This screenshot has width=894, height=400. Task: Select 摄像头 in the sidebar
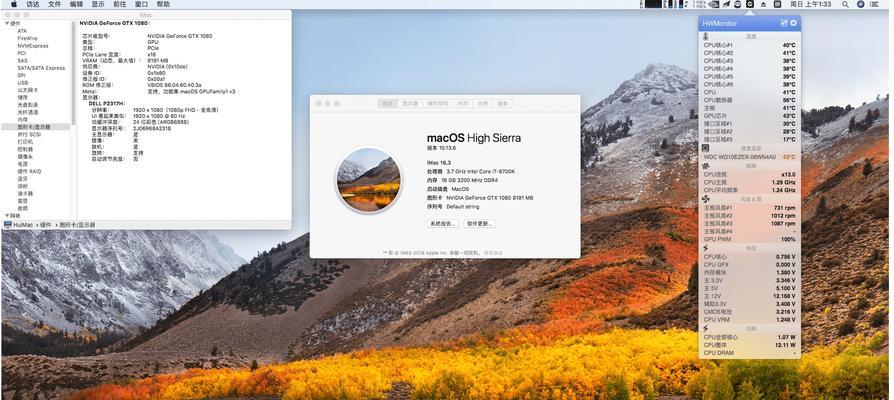(x=25, y=157)
